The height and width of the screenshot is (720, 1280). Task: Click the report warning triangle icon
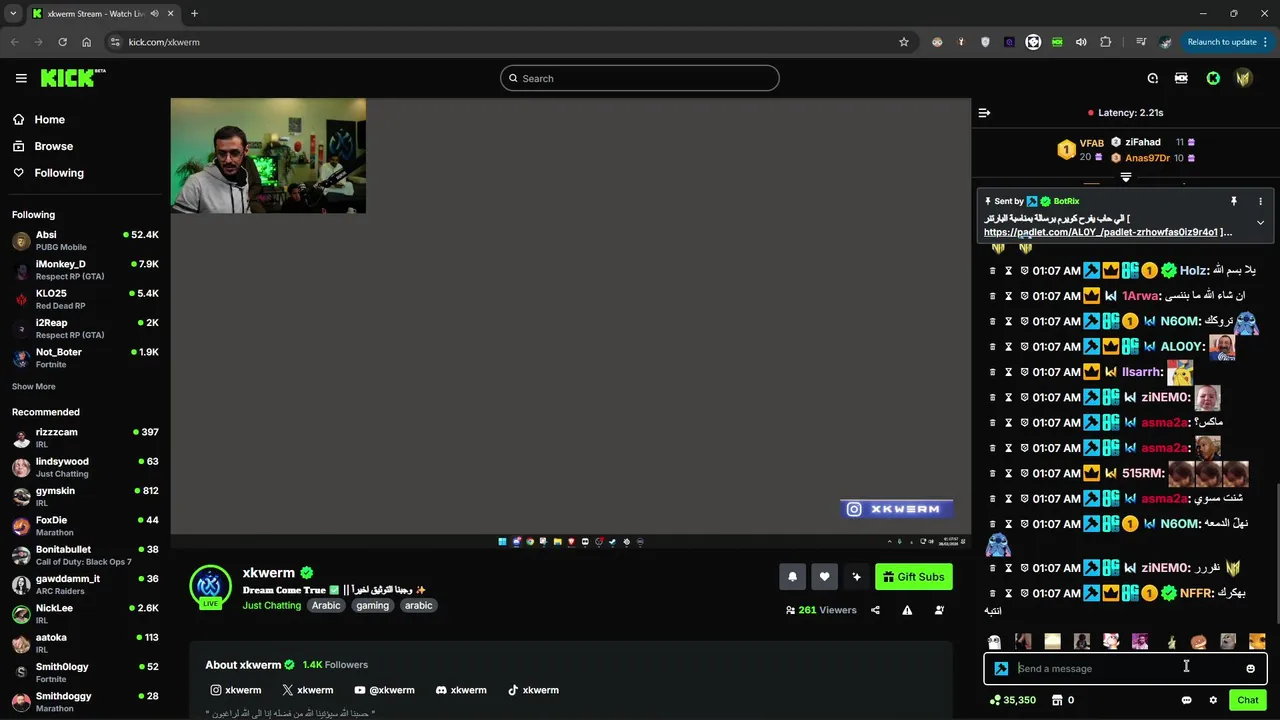[907, 610]
